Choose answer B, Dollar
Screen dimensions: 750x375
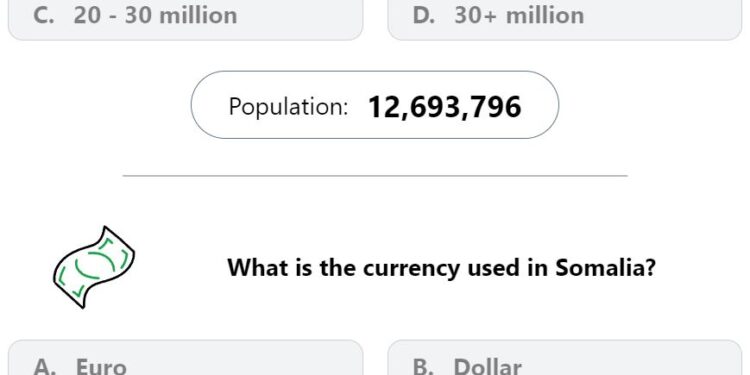tap(564, 357)
